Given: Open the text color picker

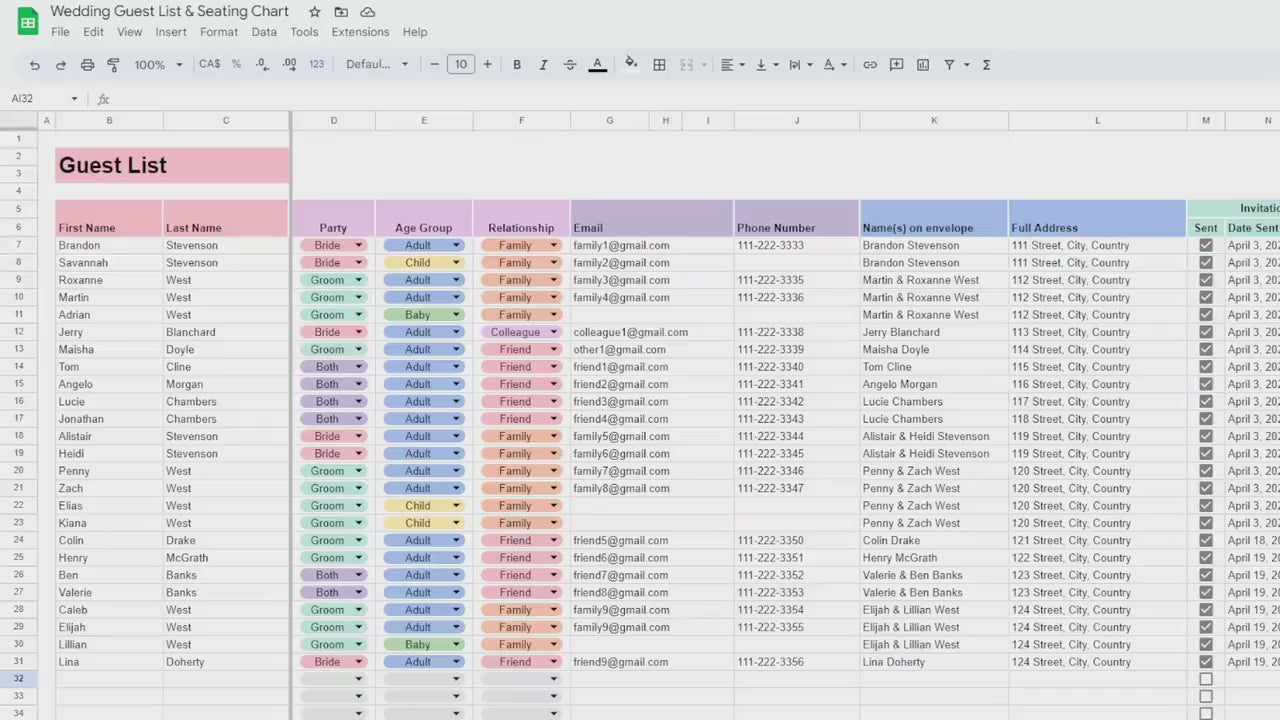Looking at the screenshot, I should [597, 65].
